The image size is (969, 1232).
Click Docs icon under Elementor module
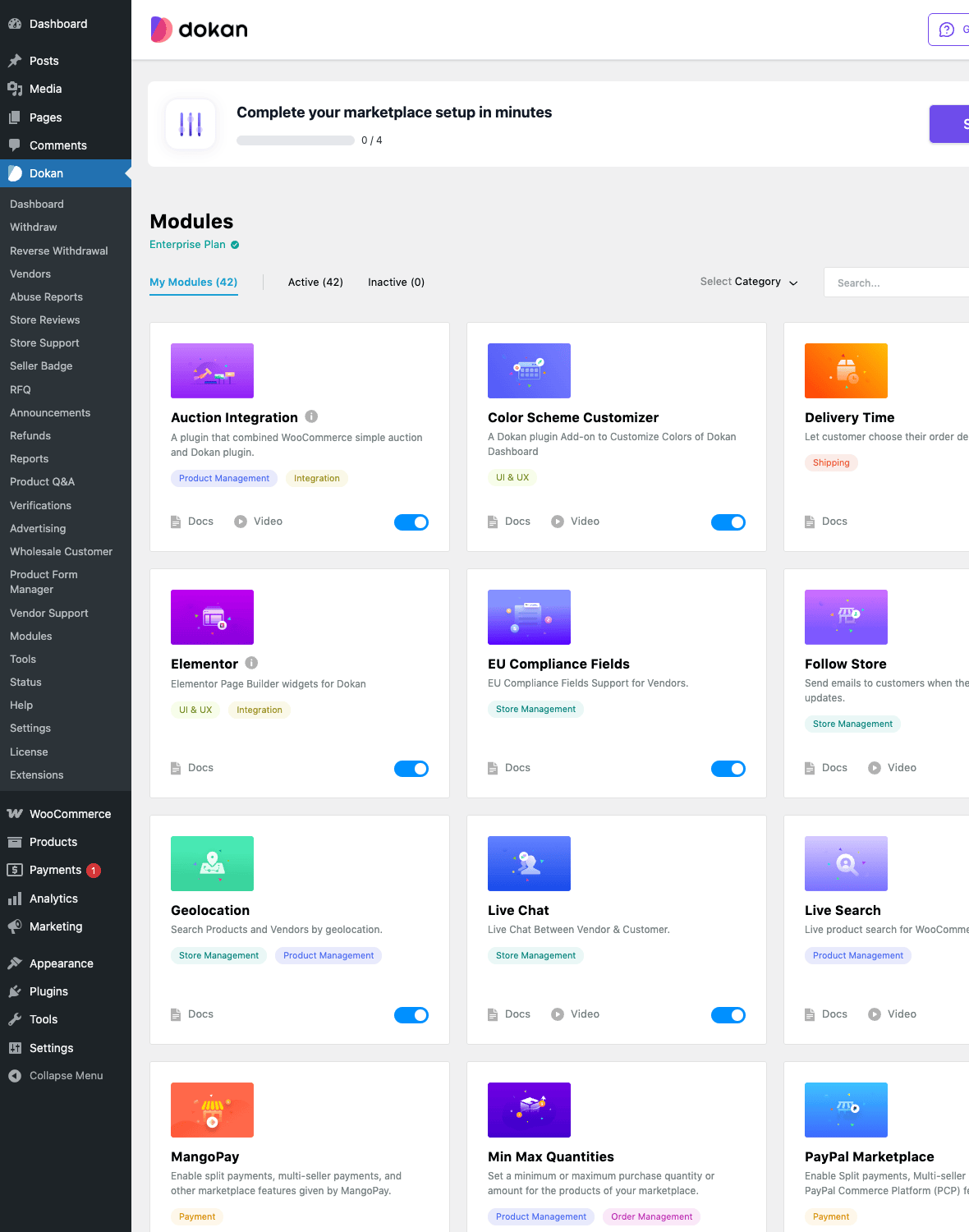coord(176,768)
